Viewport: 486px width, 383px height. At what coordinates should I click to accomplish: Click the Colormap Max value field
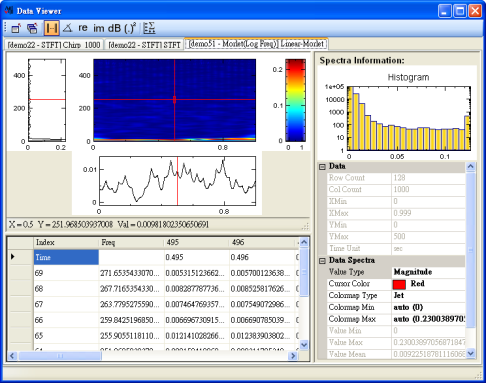click(x=428, y=319)
